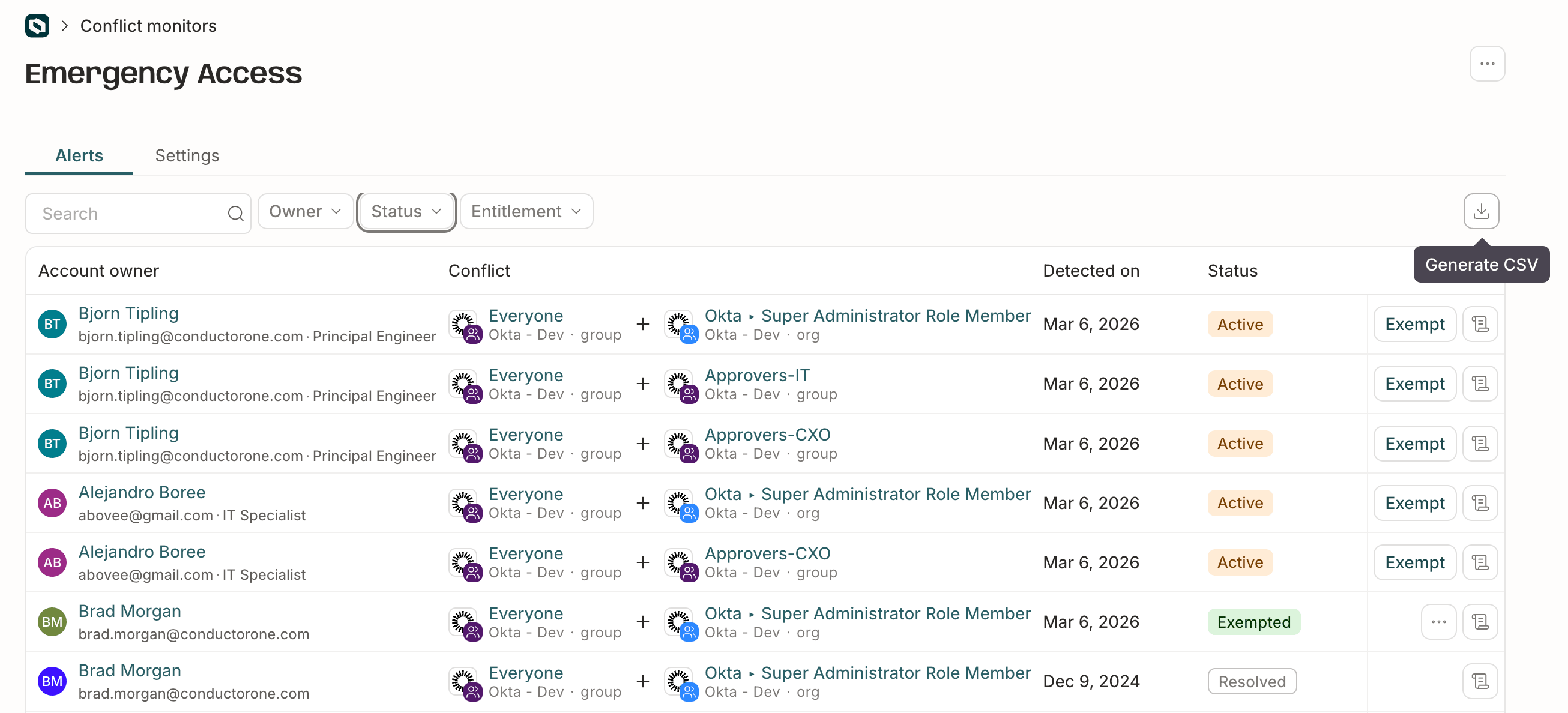Exempt Bjorn Tipling's Super Administrator conflict
Viewport: 1568px width, 713px height.
point(1414,324)
